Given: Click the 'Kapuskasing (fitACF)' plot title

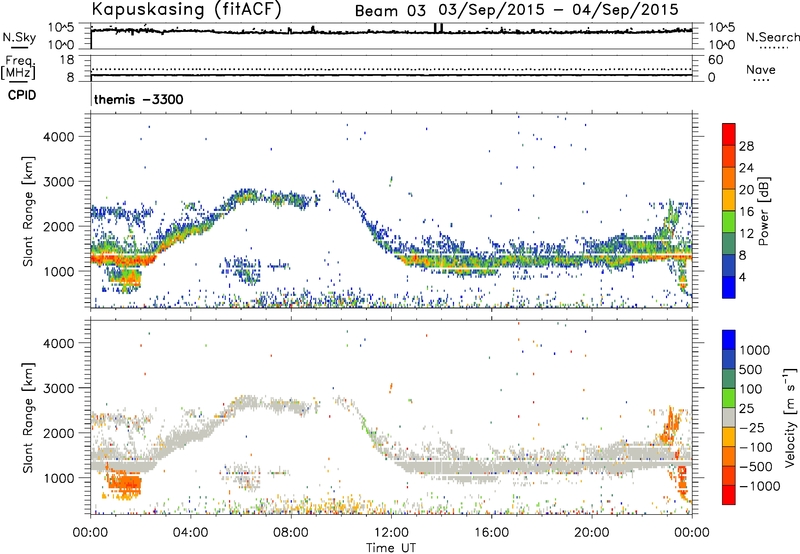Looking at the screenshot, I should click(186, 9).
